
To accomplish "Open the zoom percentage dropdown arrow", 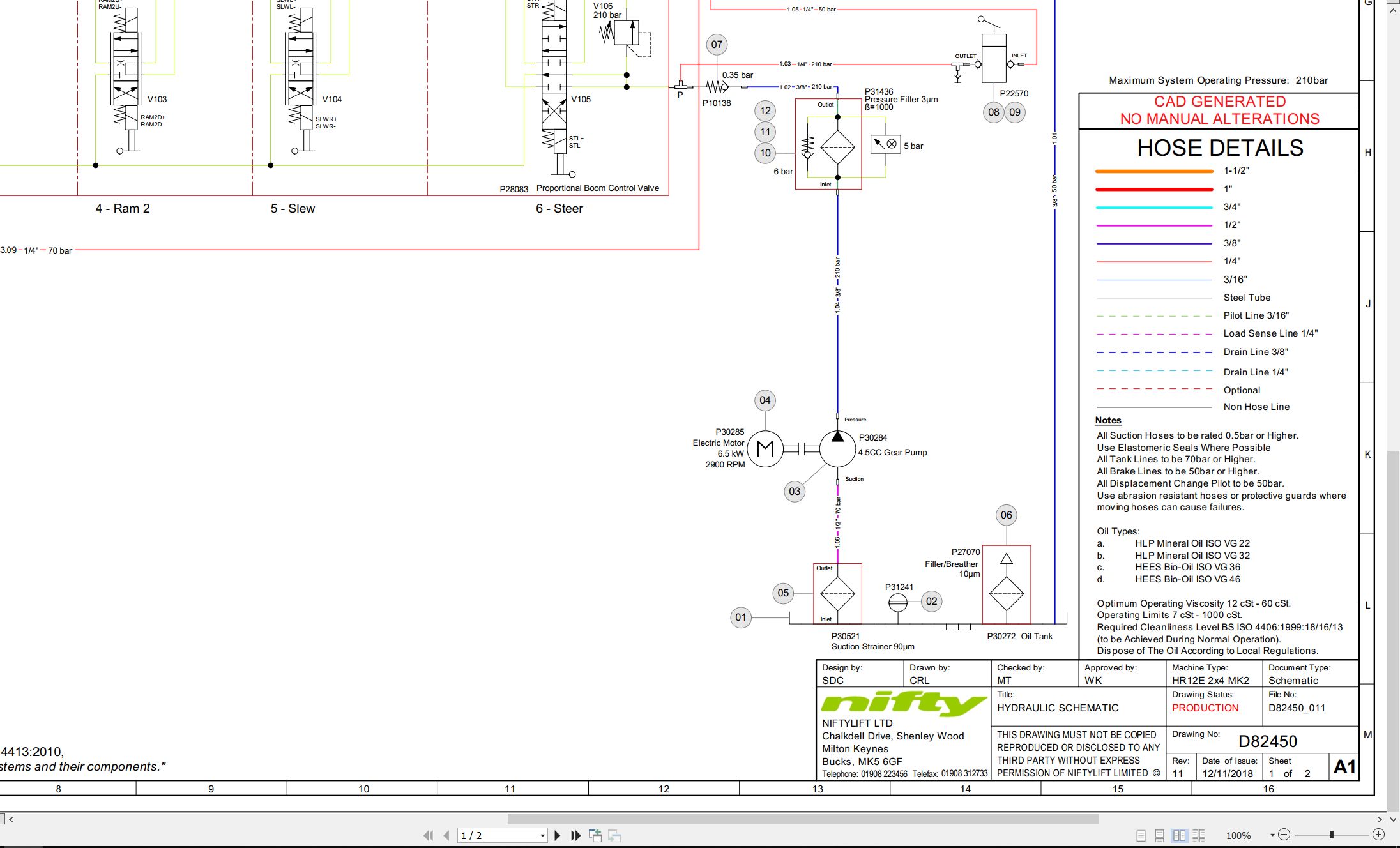I will point(1272,835).
